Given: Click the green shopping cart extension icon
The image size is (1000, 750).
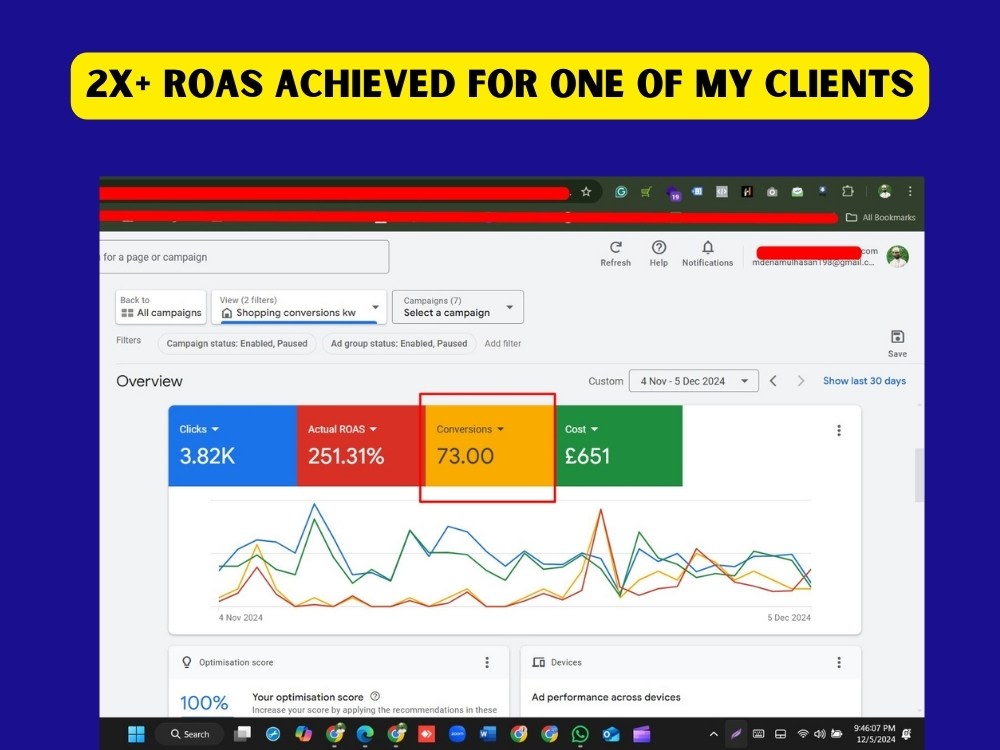Looking at the screenshot, I should [646, 191].
